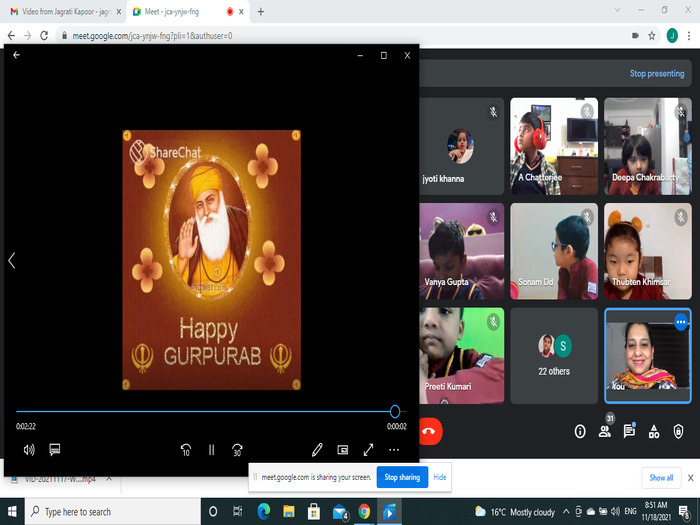The image size is (700, 525).
Task: Expand hidden system tray icons chevron
Action: [566, 512]
